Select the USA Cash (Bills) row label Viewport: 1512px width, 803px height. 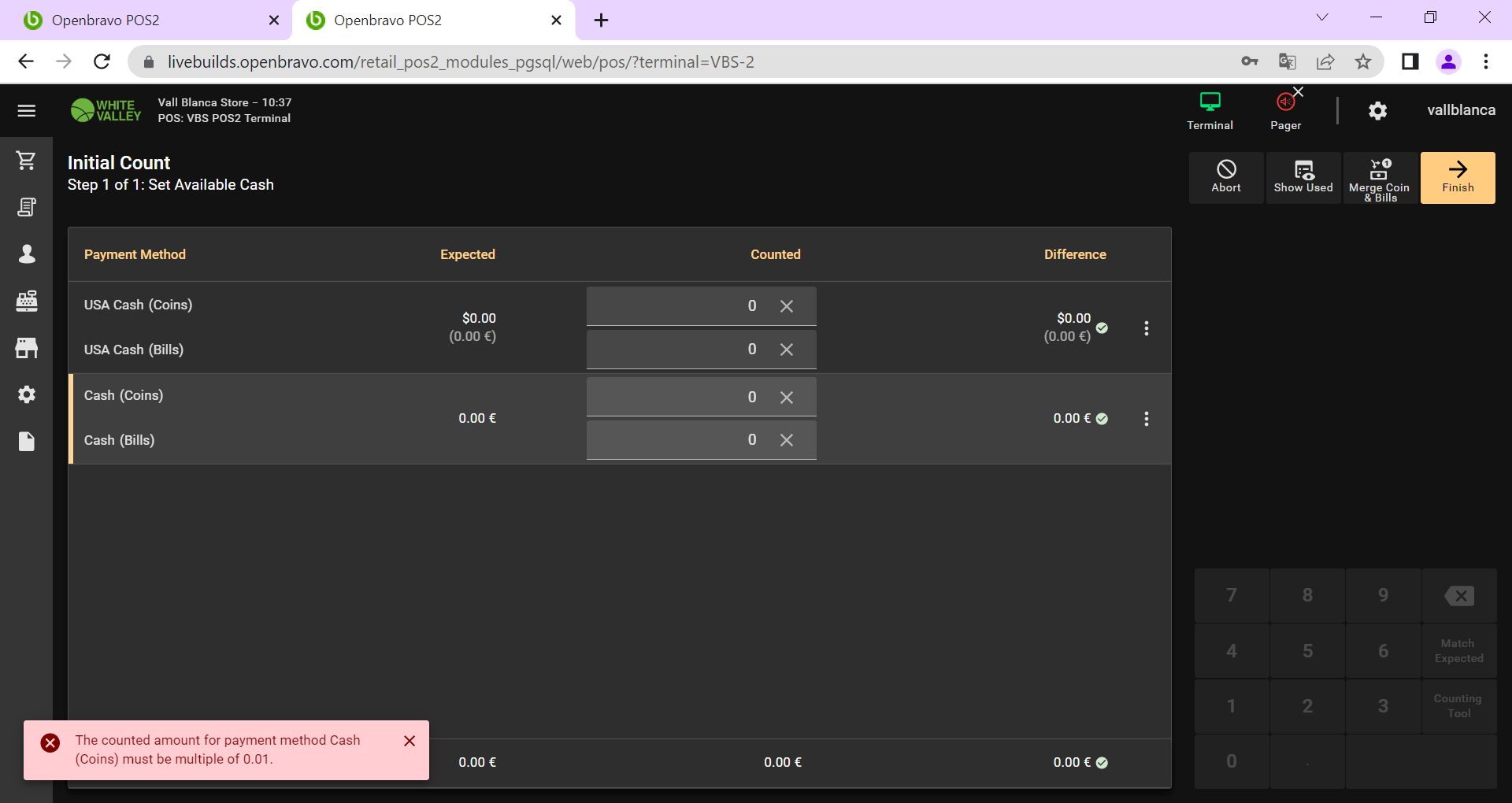[x=134, y=350]
